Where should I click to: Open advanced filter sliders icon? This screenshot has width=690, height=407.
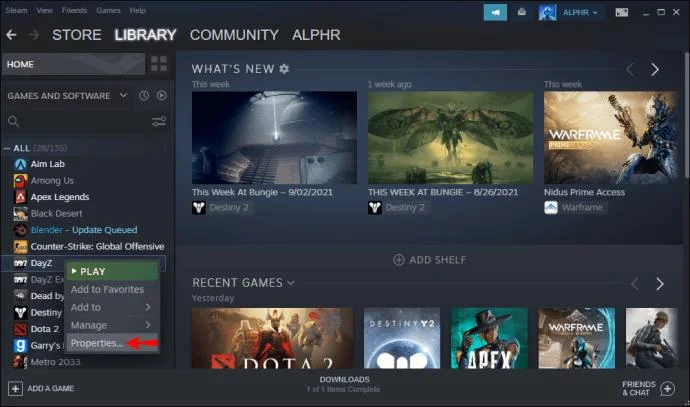click(159, 121)
